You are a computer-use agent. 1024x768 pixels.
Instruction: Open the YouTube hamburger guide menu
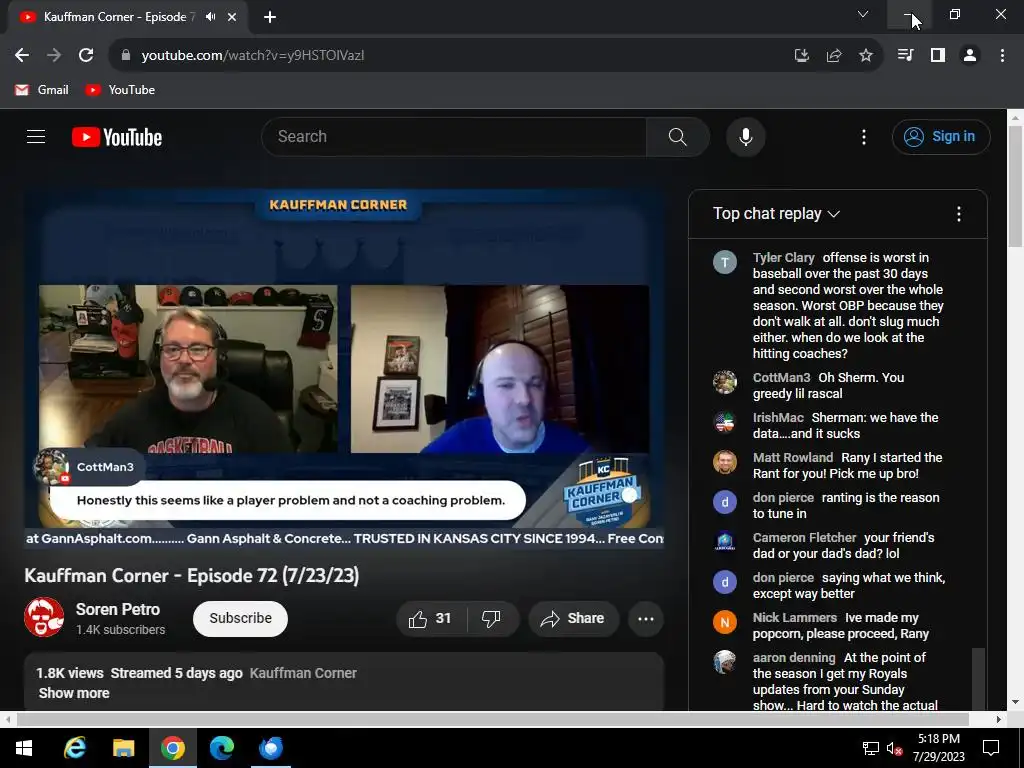(36, 136)
